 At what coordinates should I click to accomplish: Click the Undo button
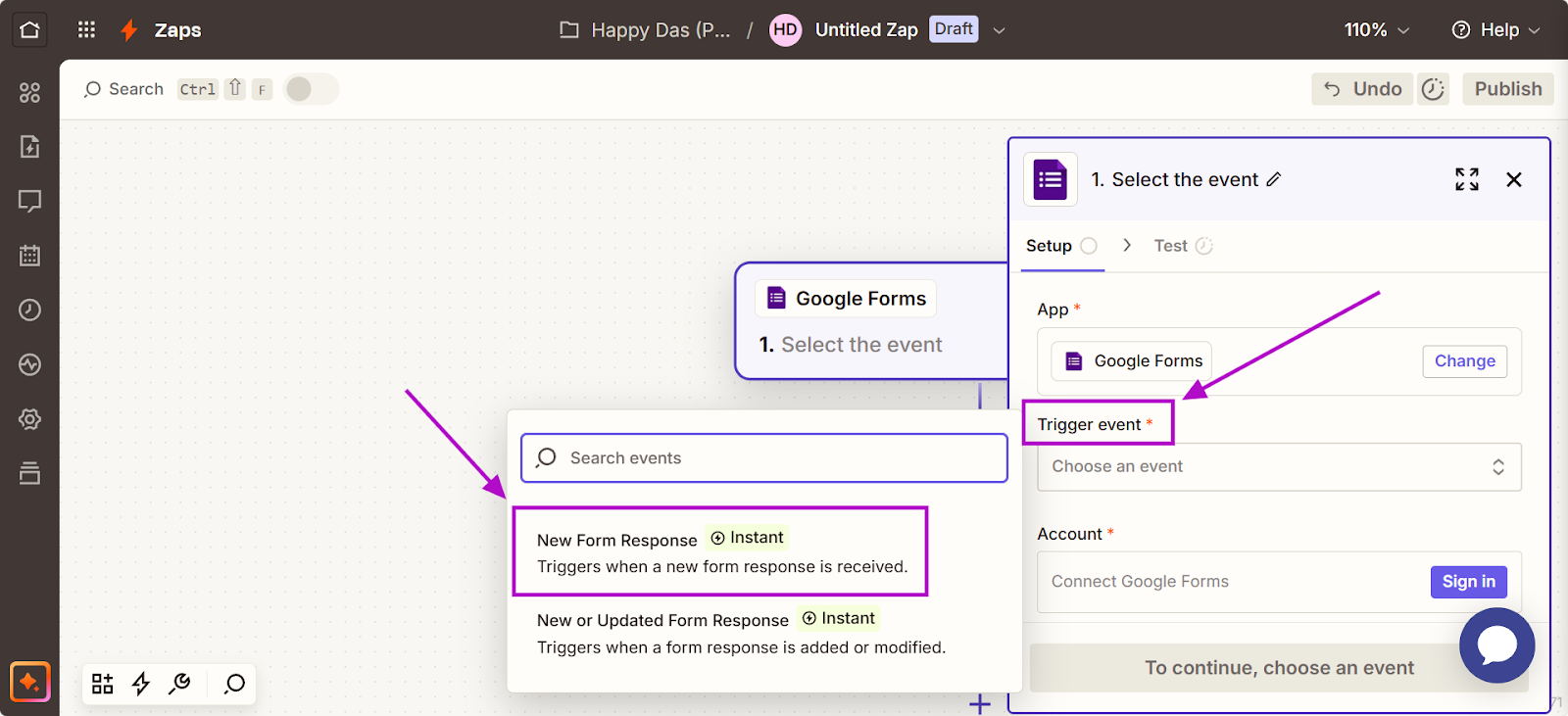[x=1362, y=89]
